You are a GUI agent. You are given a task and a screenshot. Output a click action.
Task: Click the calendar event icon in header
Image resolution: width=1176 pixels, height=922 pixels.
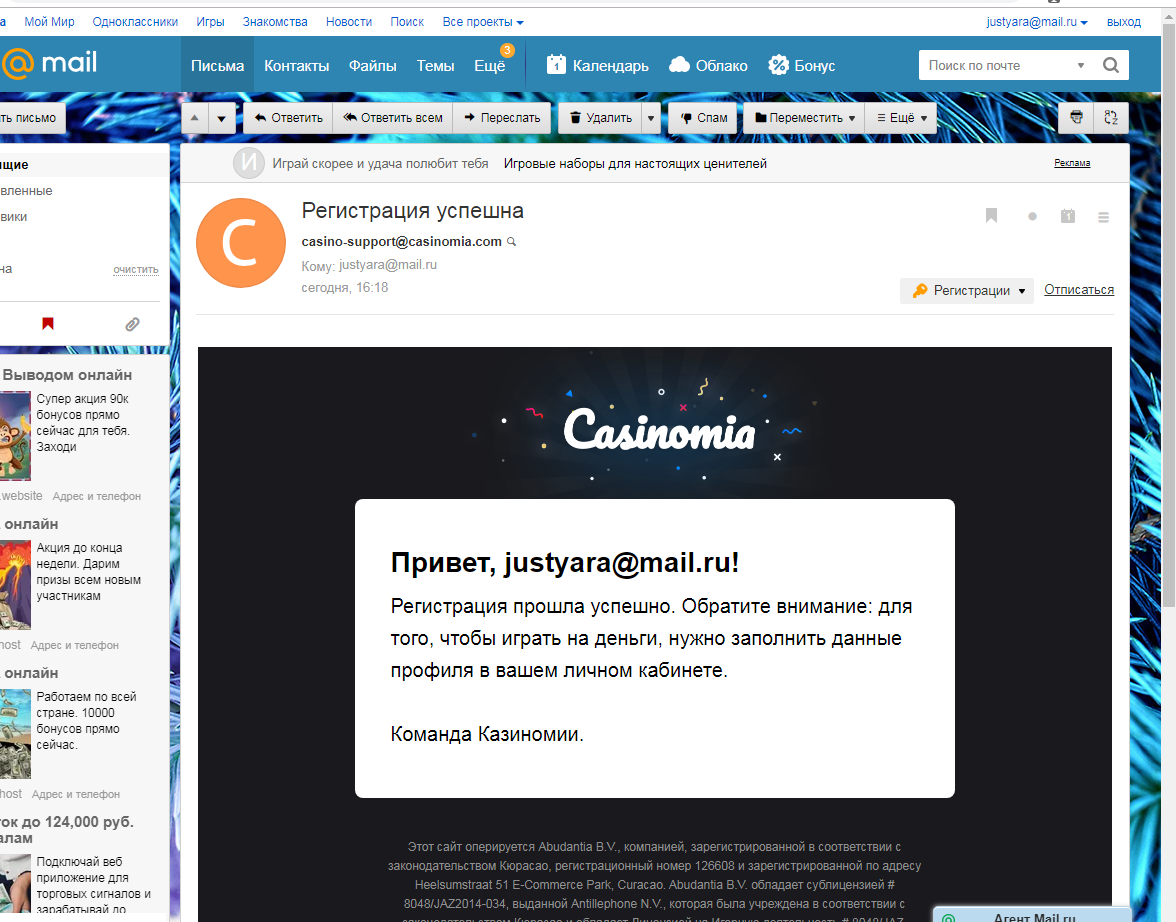(1068, 216)
